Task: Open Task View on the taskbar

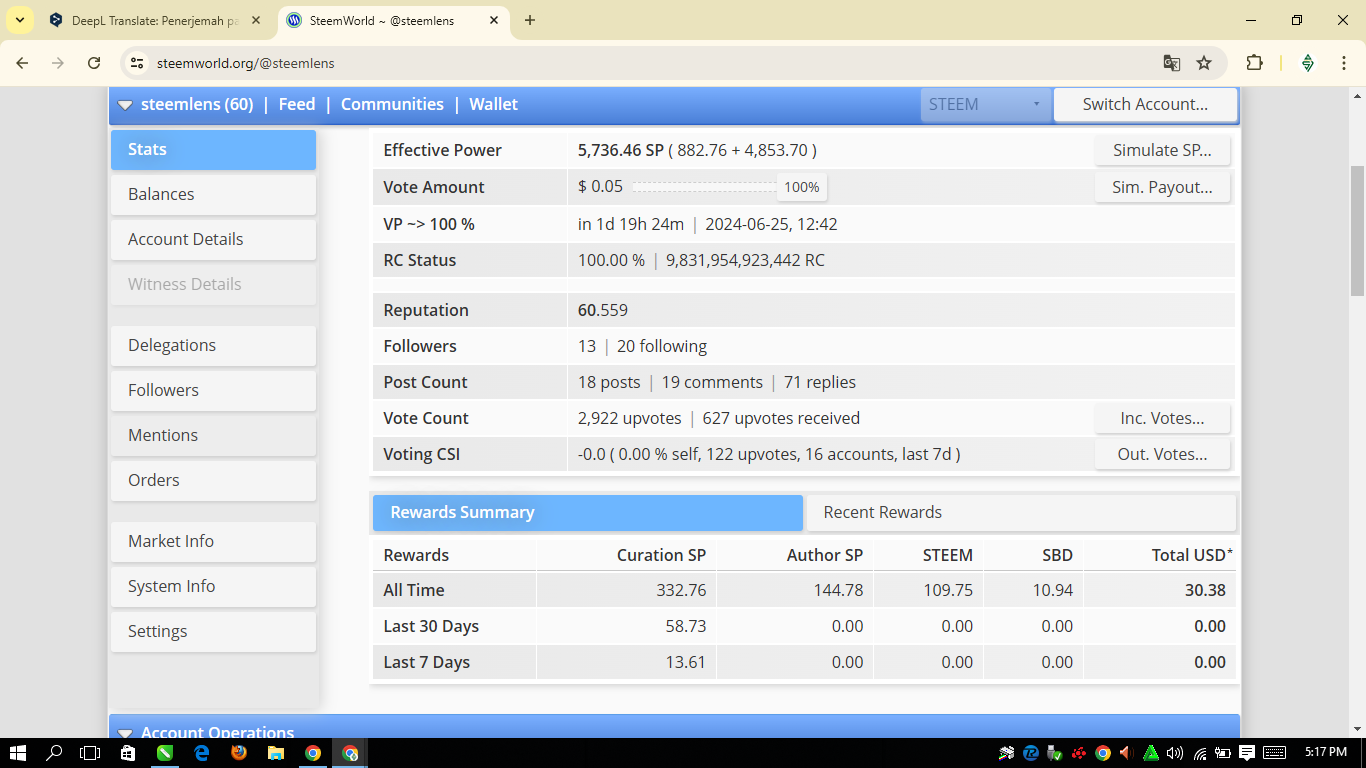Action: [x=90, y=753]
